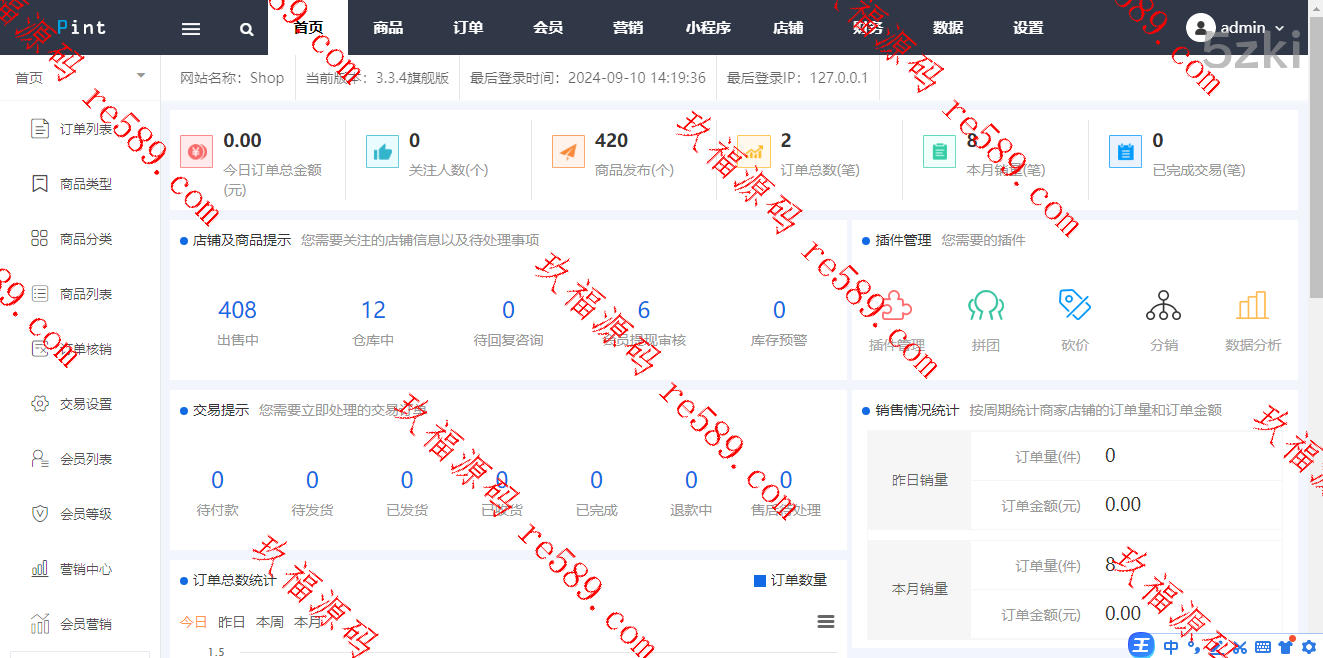1323x658 pixels.
Task: Go to 订单列表 in the sidebar
Action: click(x=85, y=129)
